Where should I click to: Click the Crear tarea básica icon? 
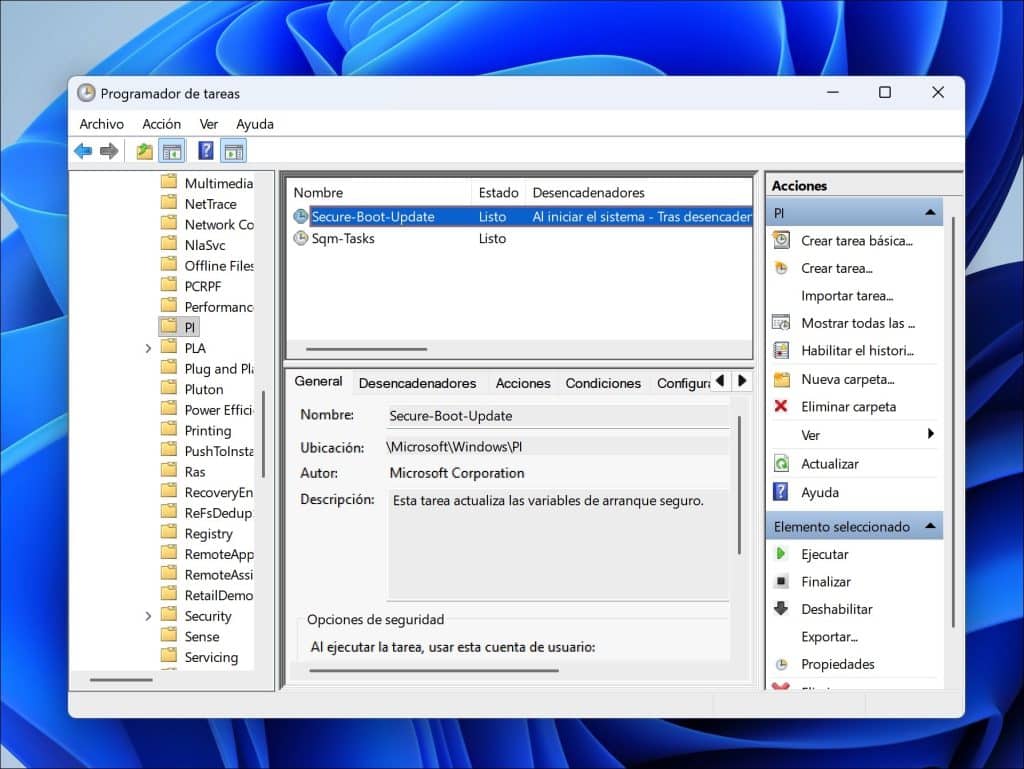point(781,240)
